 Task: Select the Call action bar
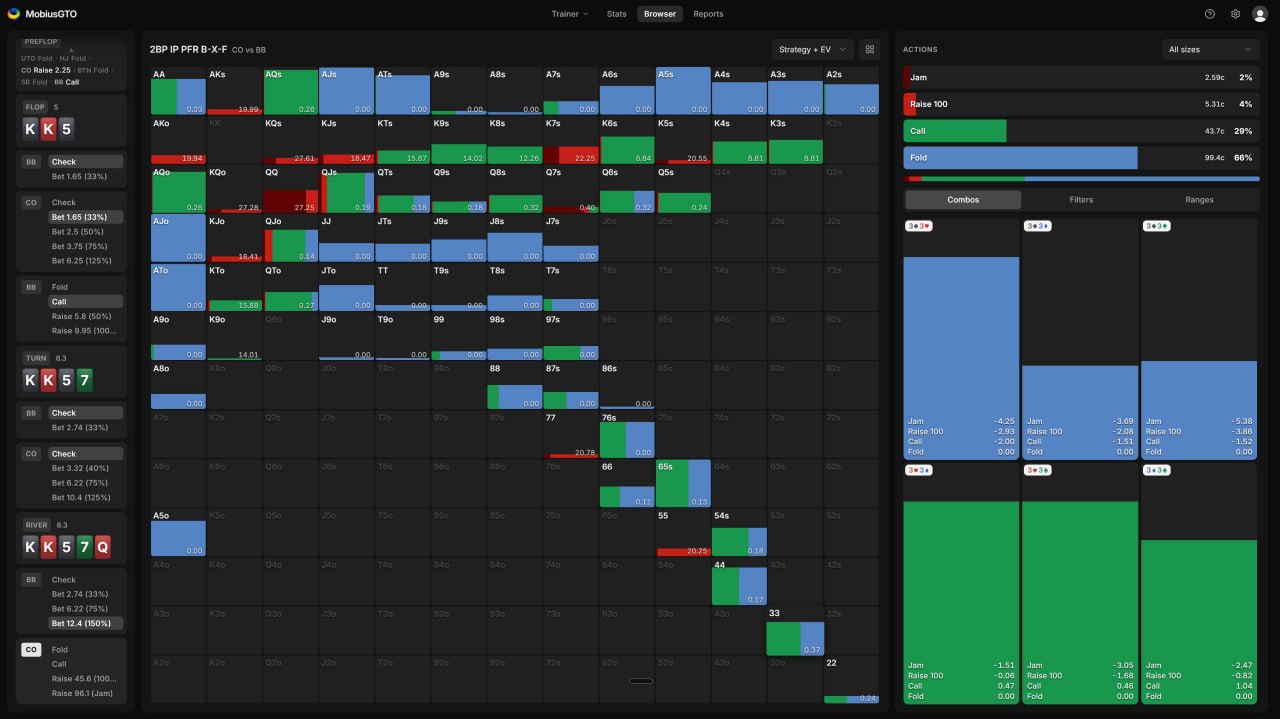(x=1080, y=131)
